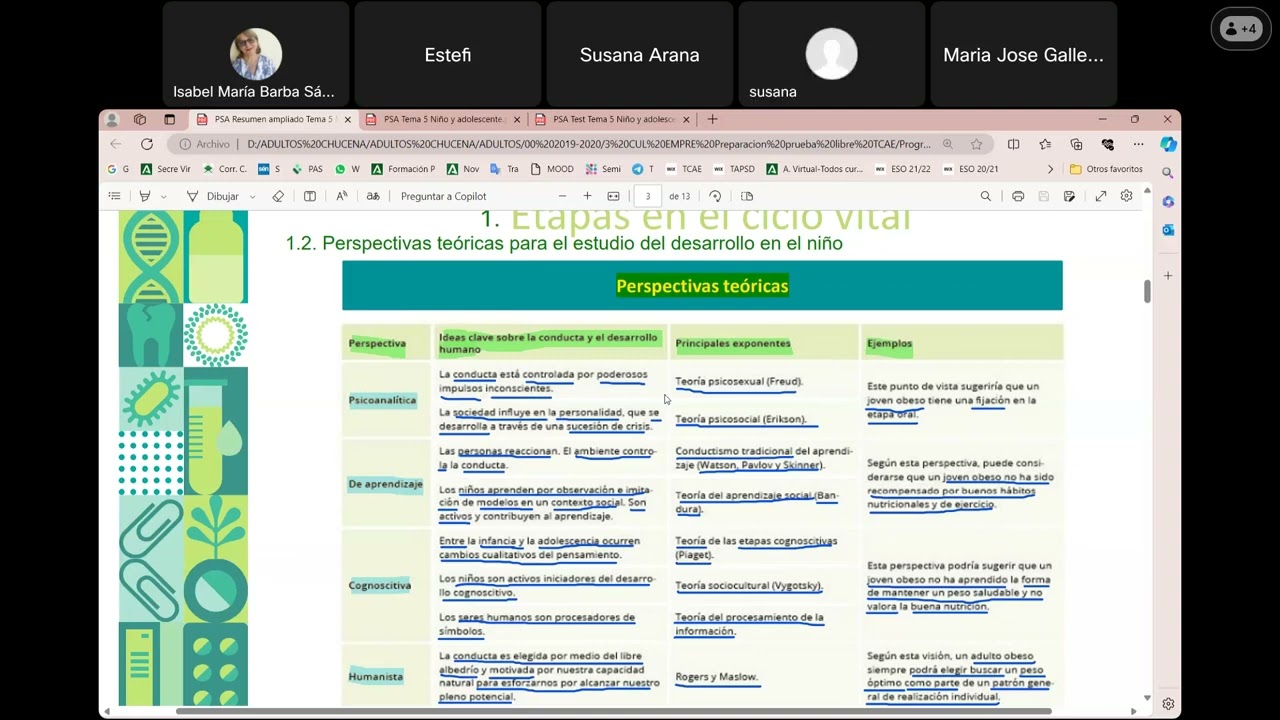
Task: Add this page to favorites star
Action: (976, 144)
